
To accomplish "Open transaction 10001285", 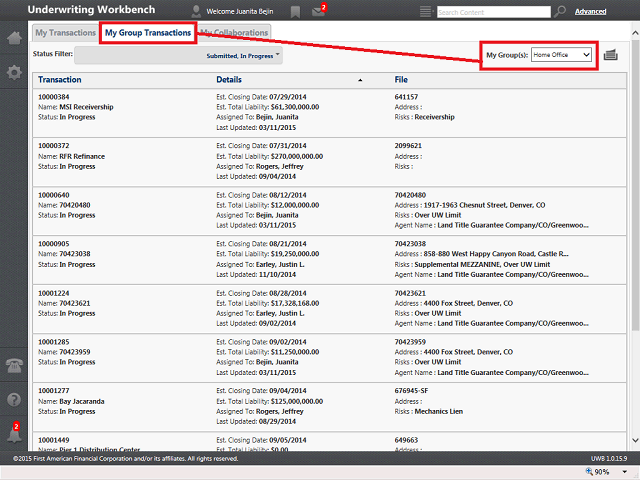I will coord(53,342).
